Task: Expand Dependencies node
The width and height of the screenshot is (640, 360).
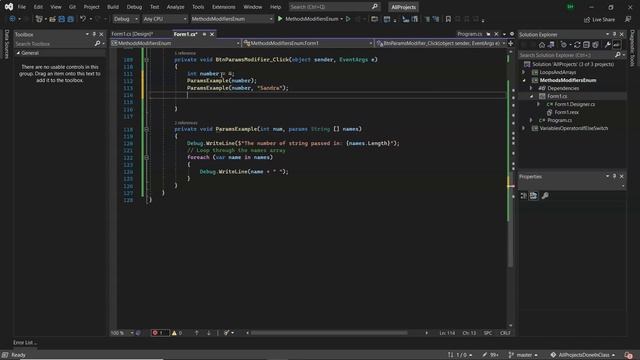Action: (x=531, y=88)
